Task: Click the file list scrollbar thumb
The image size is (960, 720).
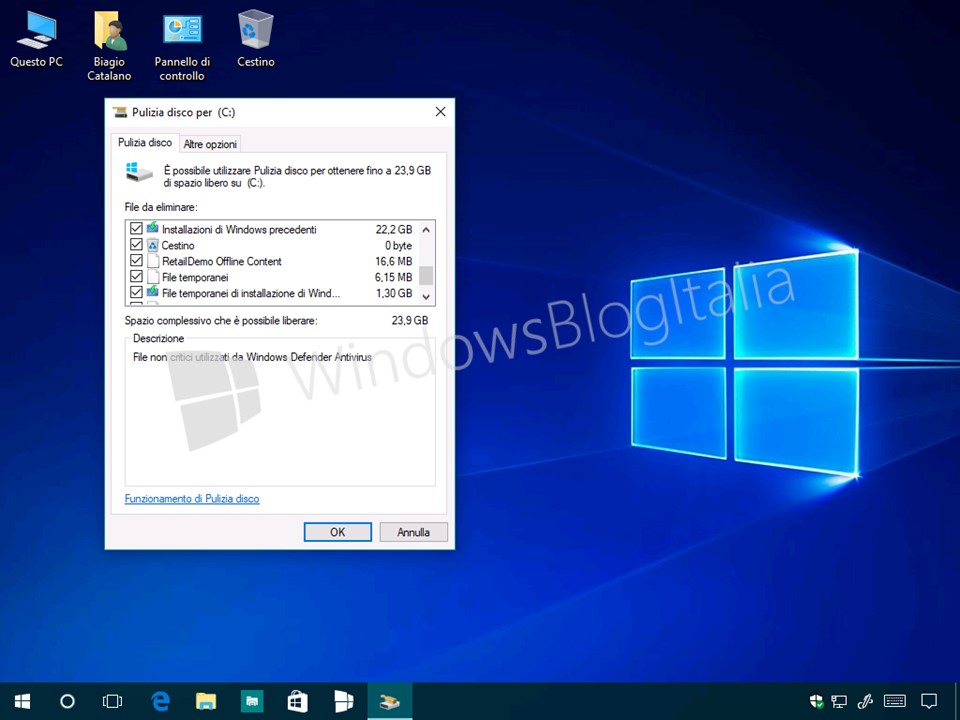Action: (427, 276)
